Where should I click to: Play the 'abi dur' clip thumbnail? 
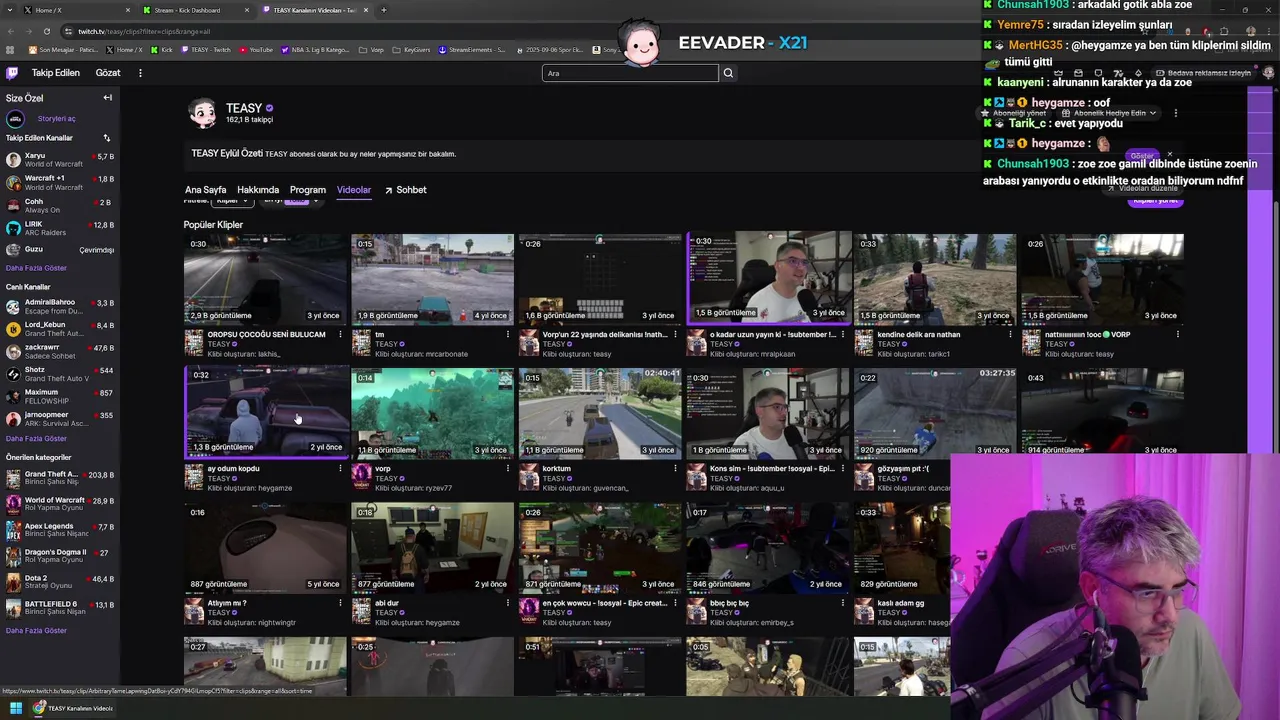coord(432,547)
